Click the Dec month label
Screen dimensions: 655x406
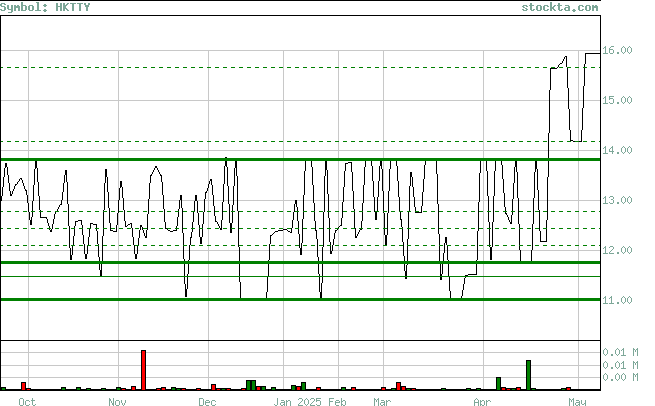[207, 402]
